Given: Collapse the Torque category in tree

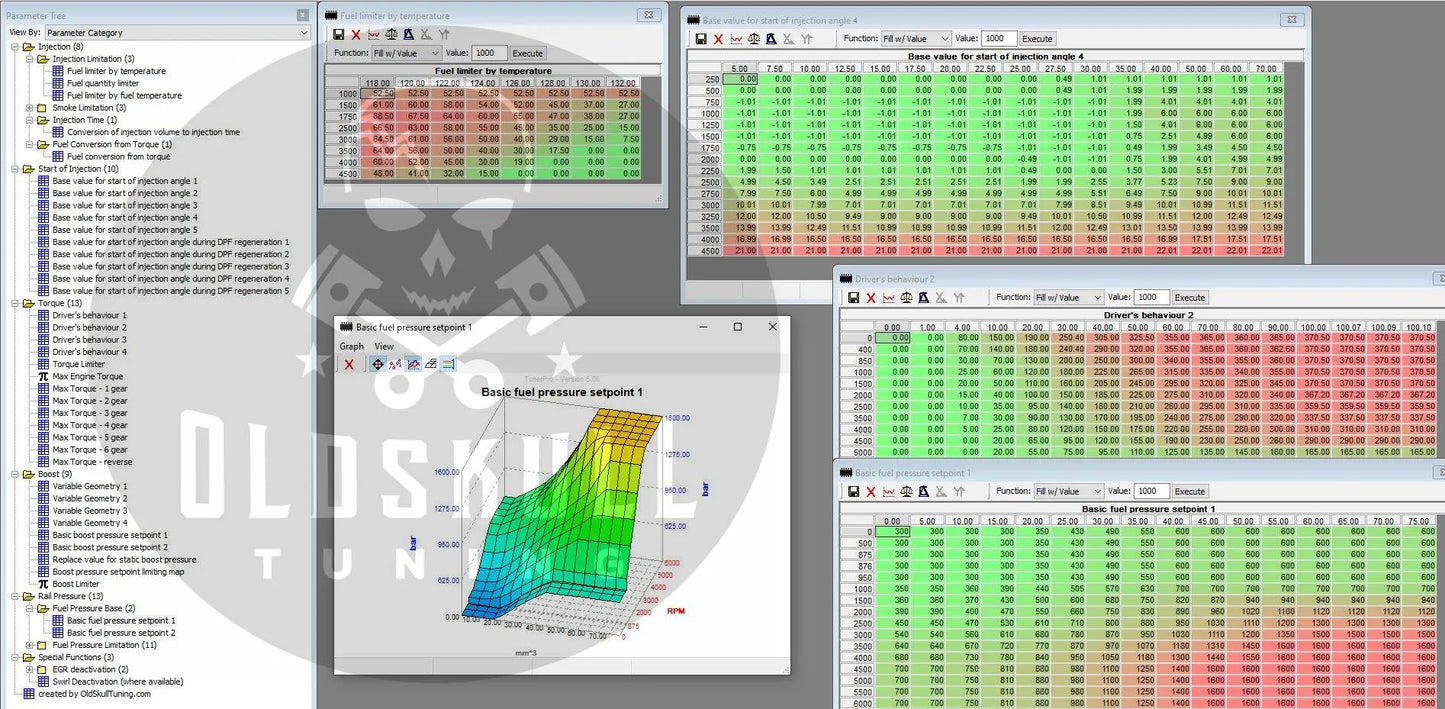Looking at the screenshot, I should [15, 303].
